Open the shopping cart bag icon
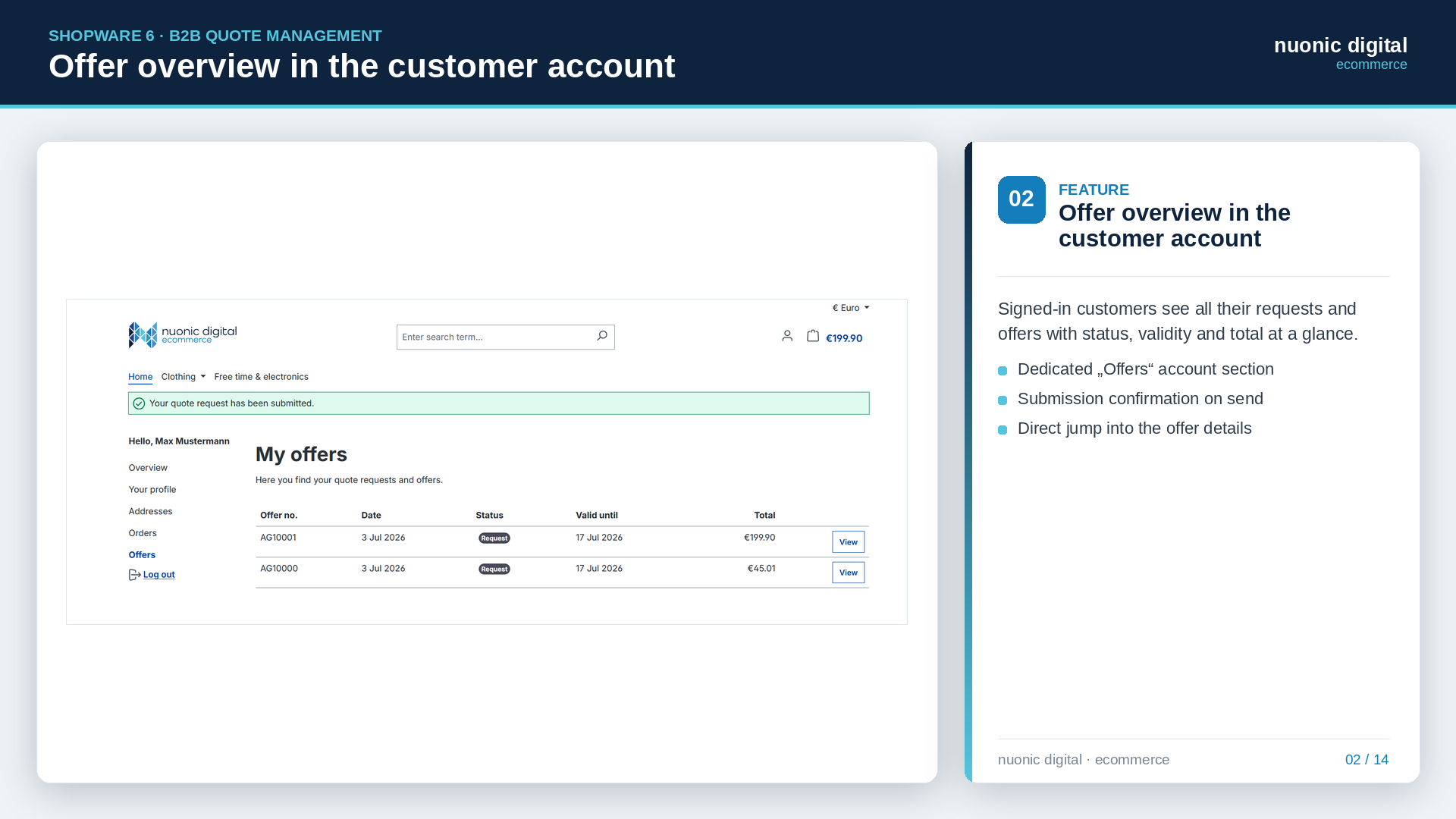This screenshot has width=1456, height=819. [813, 336]
